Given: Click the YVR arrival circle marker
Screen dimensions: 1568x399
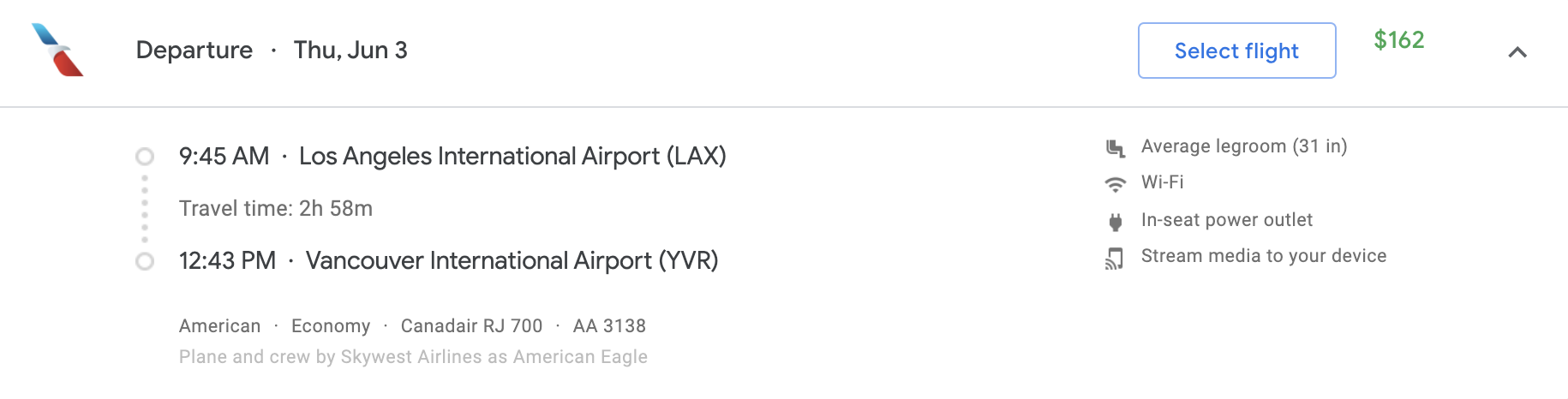Looking at the screenshot, I should (x=145, y=261).
